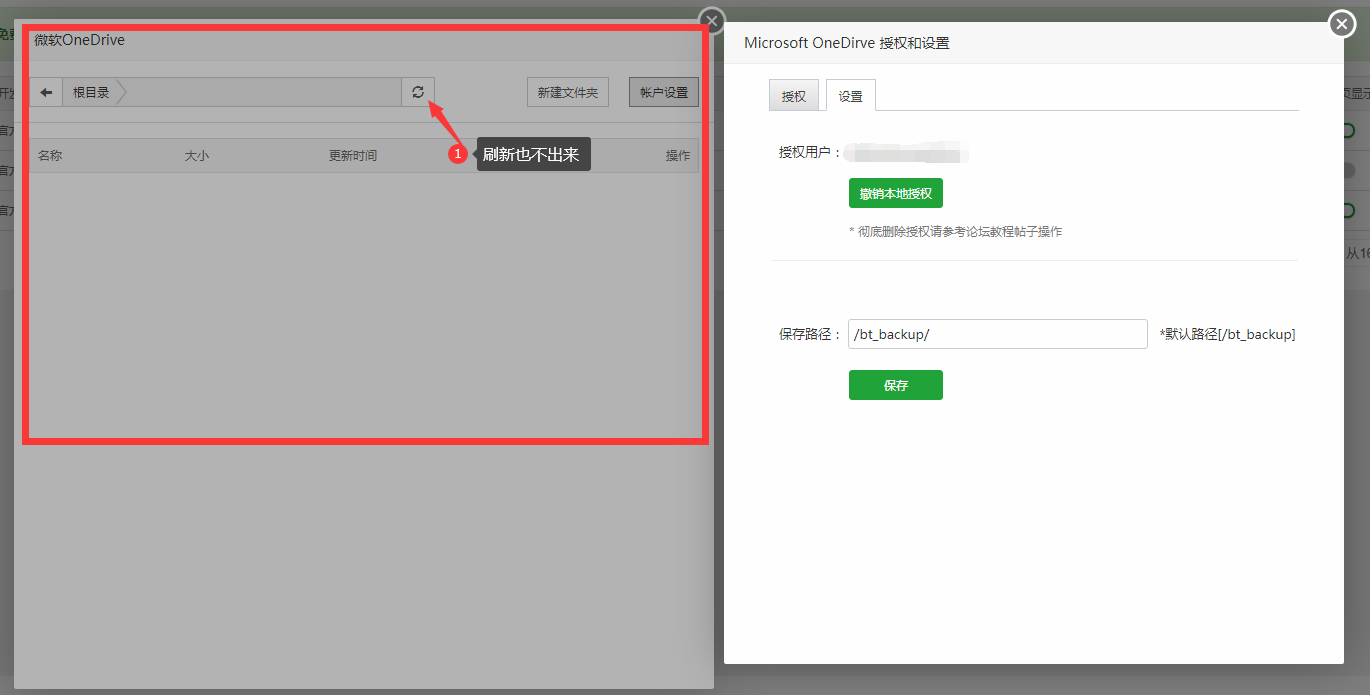
Task: Click the 更新时间 column header
Action: click(x=353, y=156)
